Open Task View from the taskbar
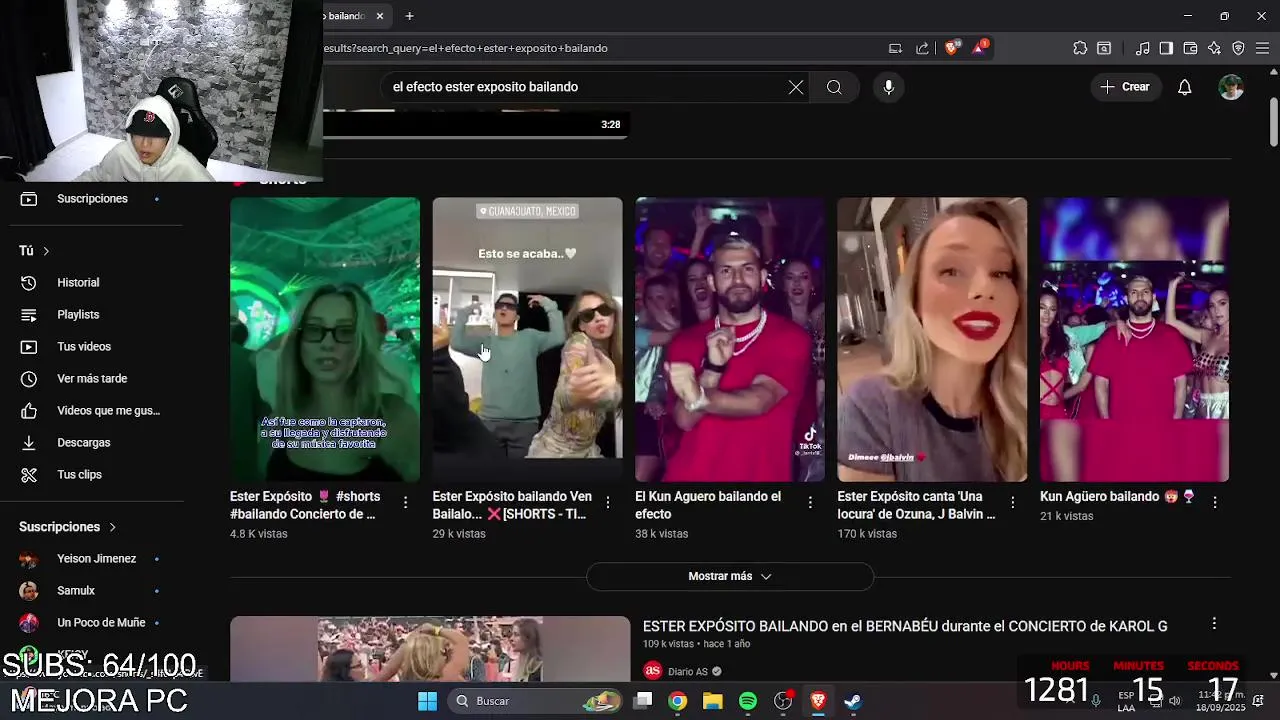The width and height of the screenshot is (1280, 720). coord(643,701)
